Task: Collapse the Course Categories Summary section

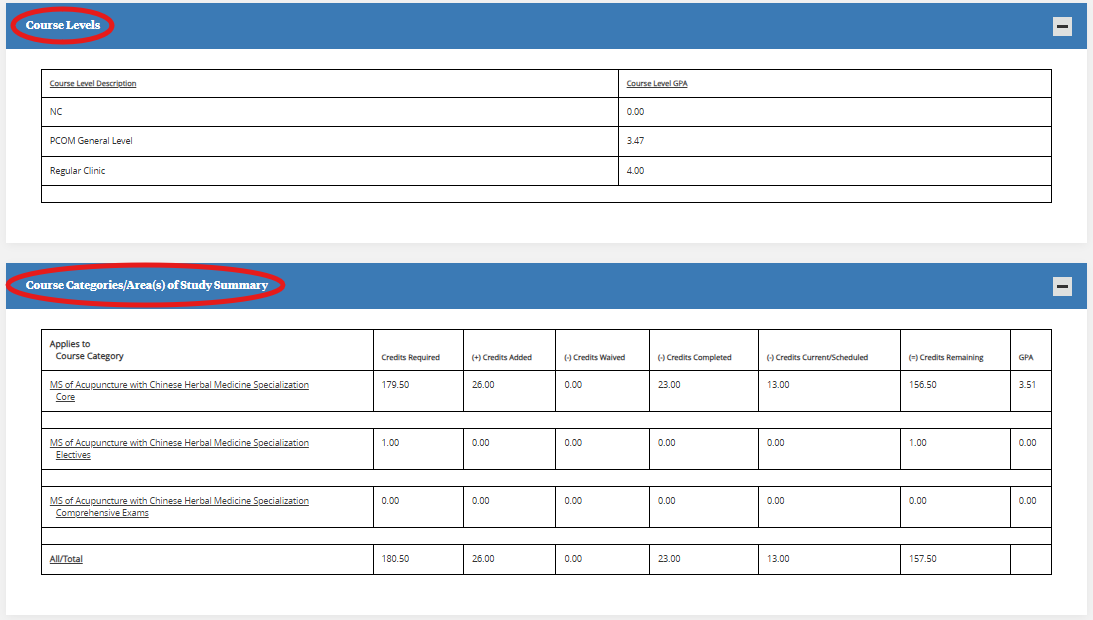Action: (x=1062, y=287)
